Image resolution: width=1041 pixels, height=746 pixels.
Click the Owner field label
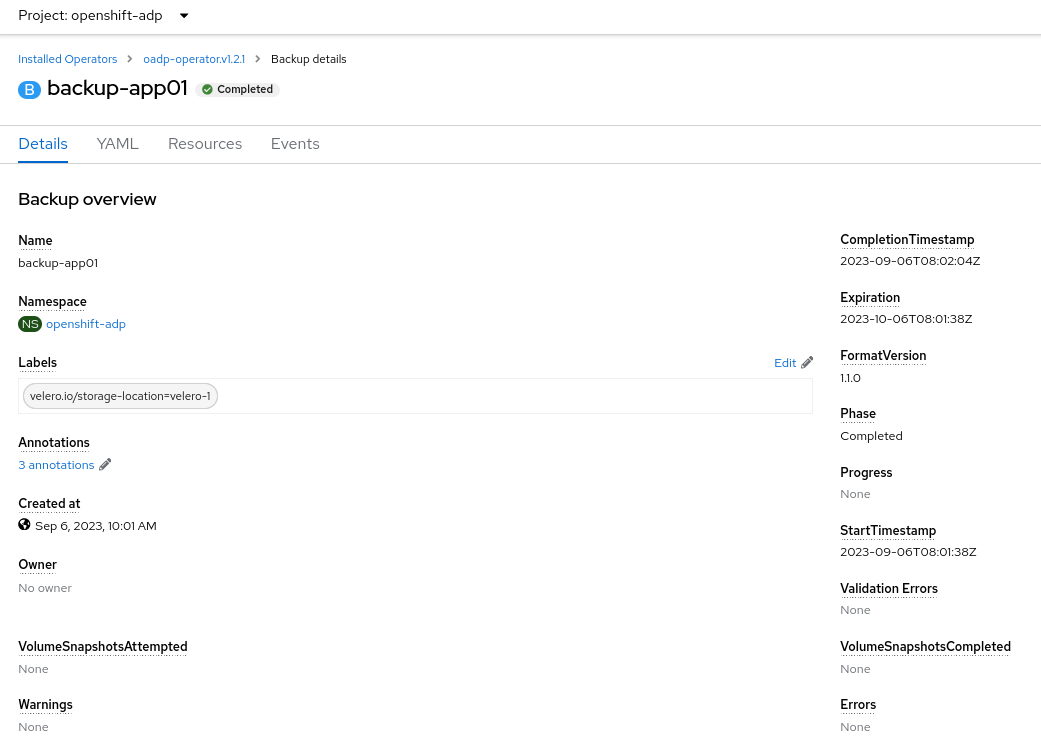(38, 565)
